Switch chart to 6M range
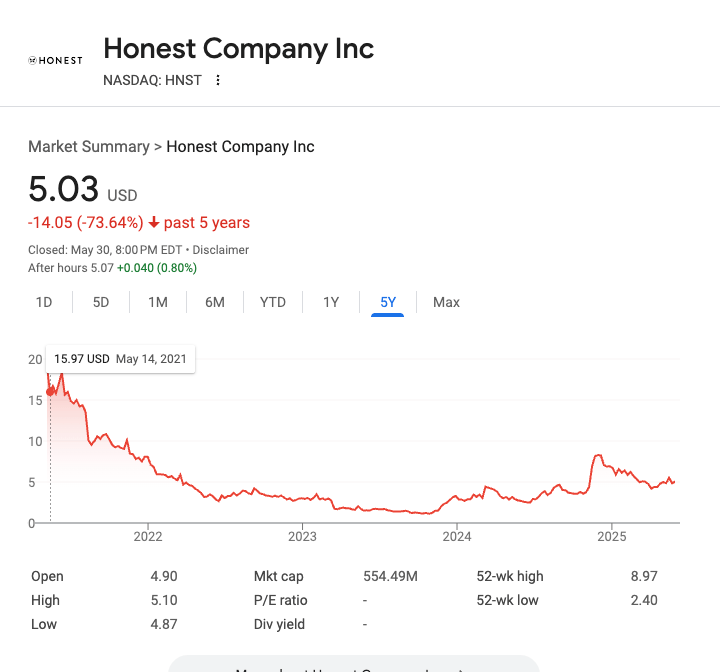The width and height of the screenshot is (720, 672). click(x=215, y=302)
